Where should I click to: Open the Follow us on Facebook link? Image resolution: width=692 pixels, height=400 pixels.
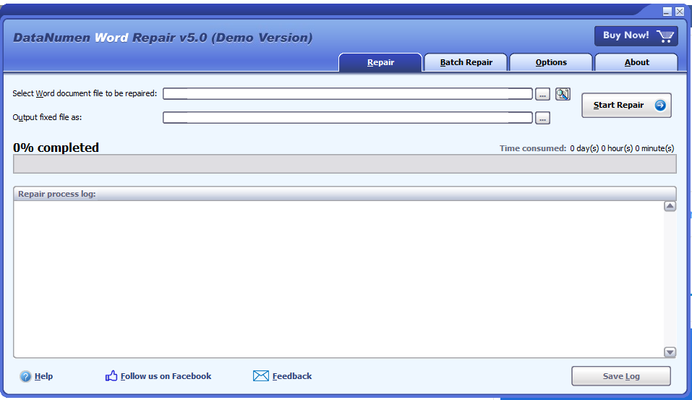point(166,376)
